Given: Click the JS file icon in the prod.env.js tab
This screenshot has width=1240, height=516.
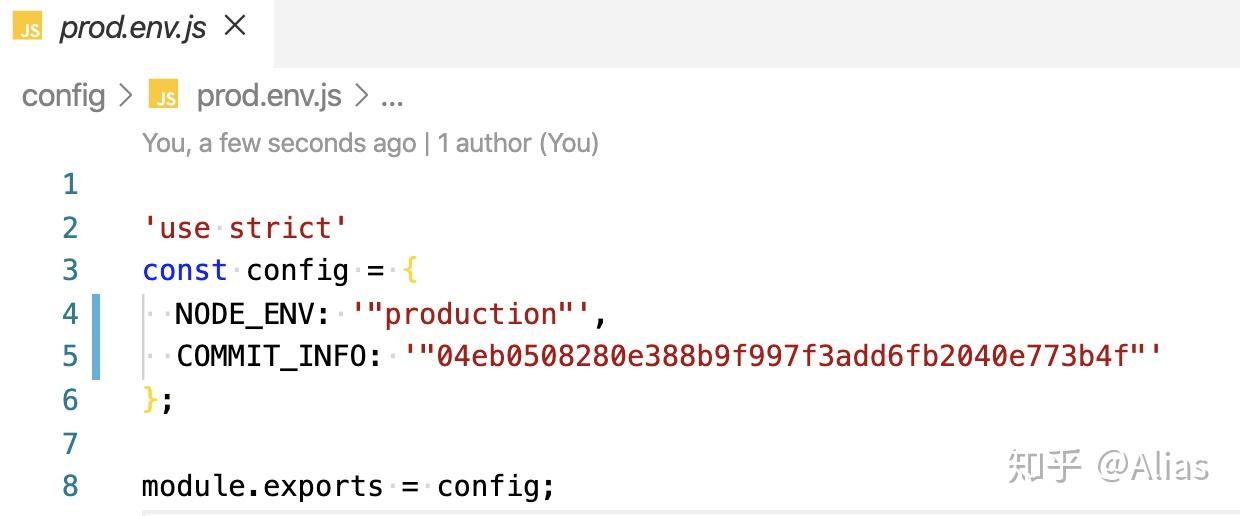Looking at the screenshot, I should [x=29, y=27].
